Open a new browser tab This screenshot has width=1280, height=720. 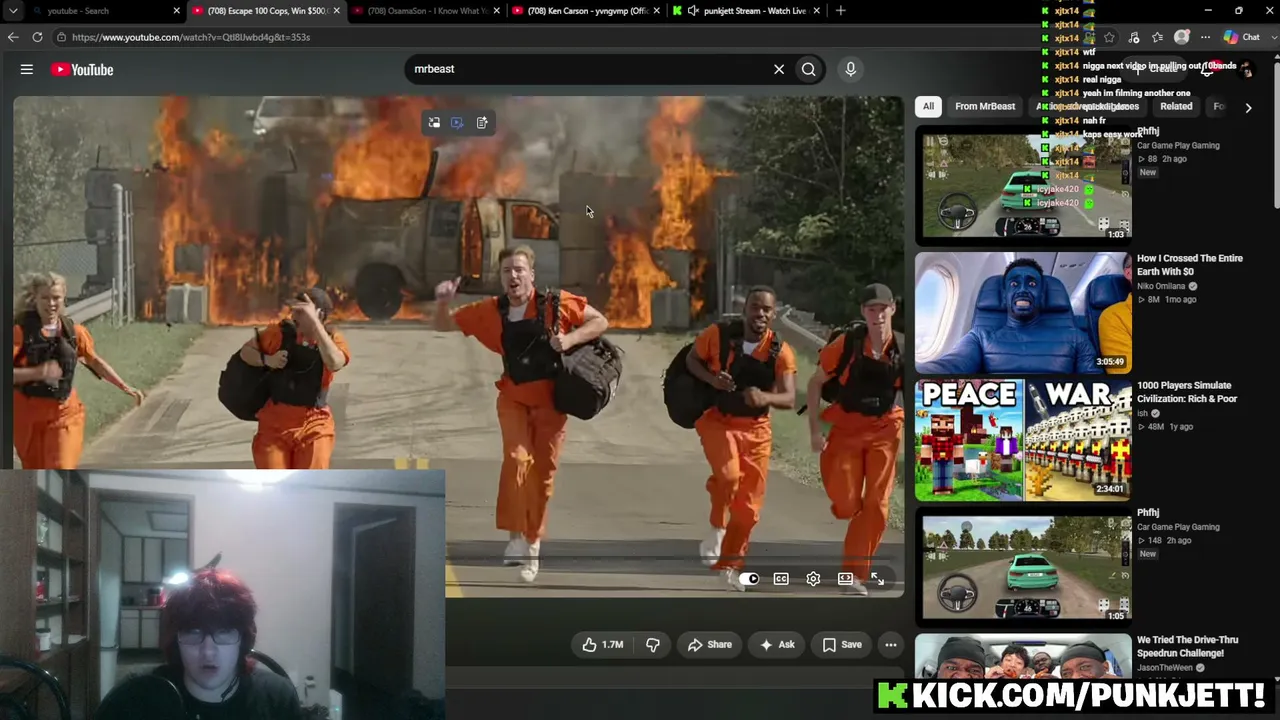click(x=841, y=11)
